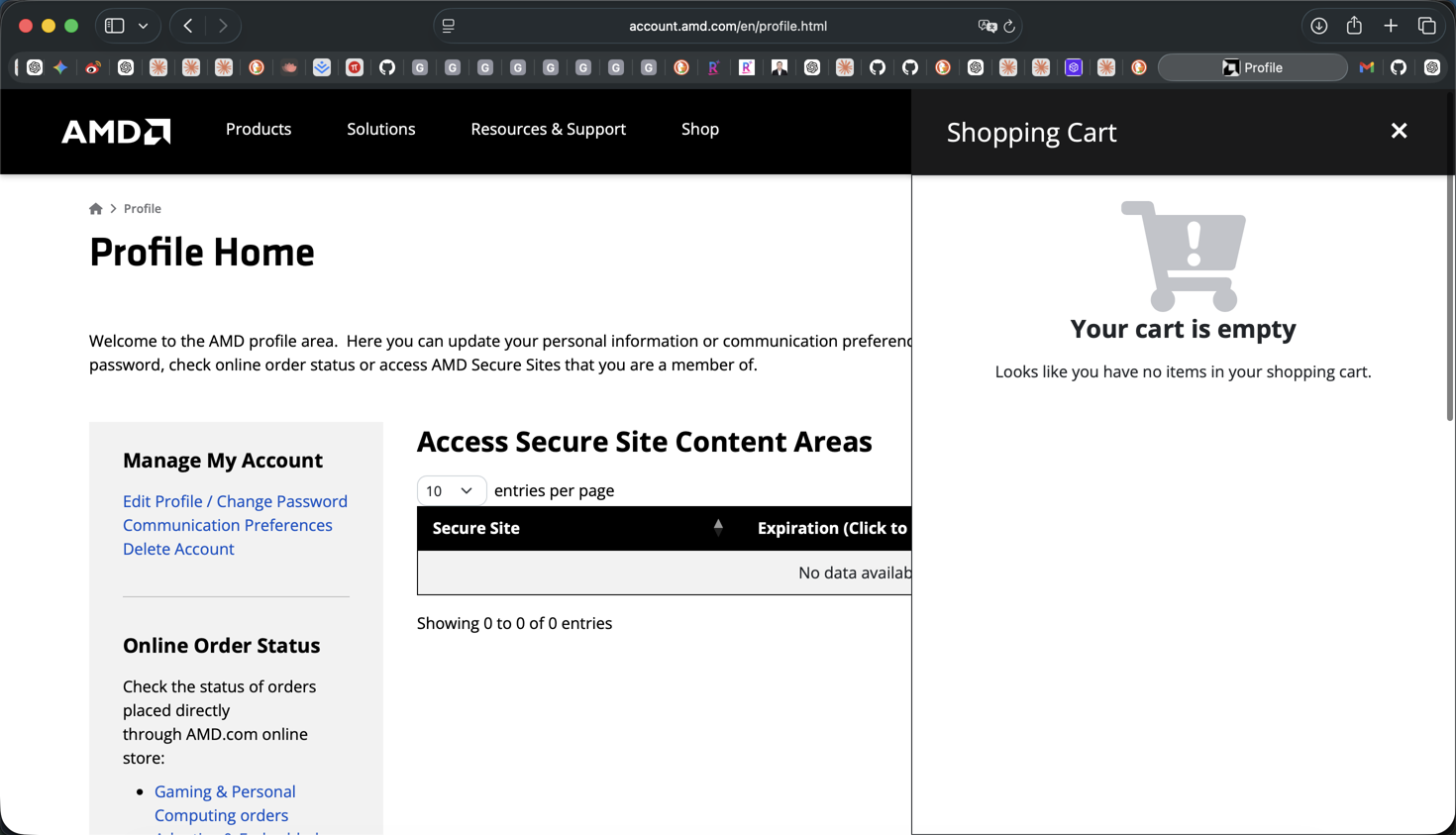This screenshot has width=1456, height=835.
Task: Click the Profile breadcrumb link
Action: (143, 208)
